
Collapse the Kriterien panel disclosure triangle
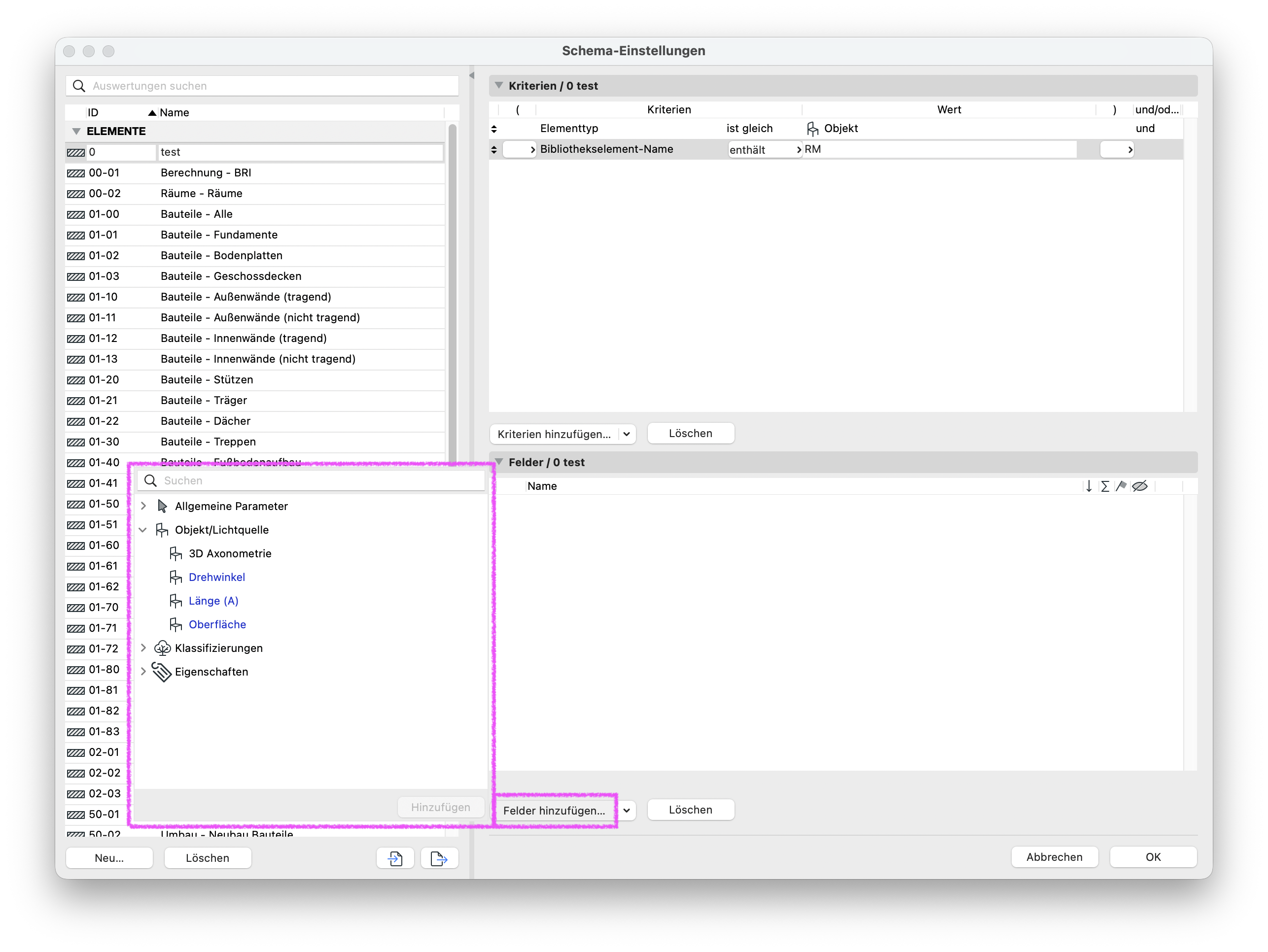click(499, 85)
